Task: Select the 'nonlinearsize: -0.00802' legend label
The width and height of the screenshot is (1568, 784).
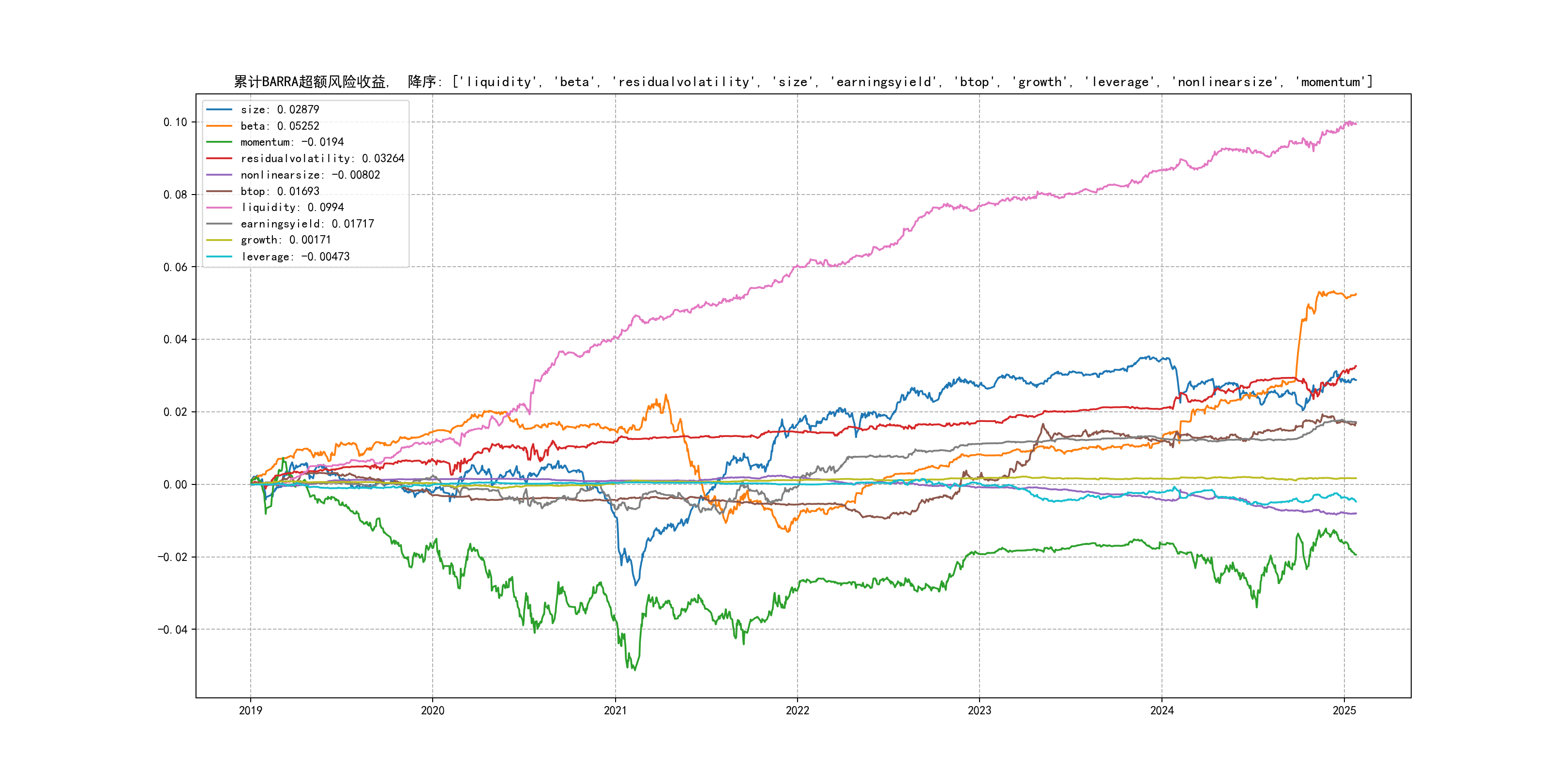Action: click(310, 175)
